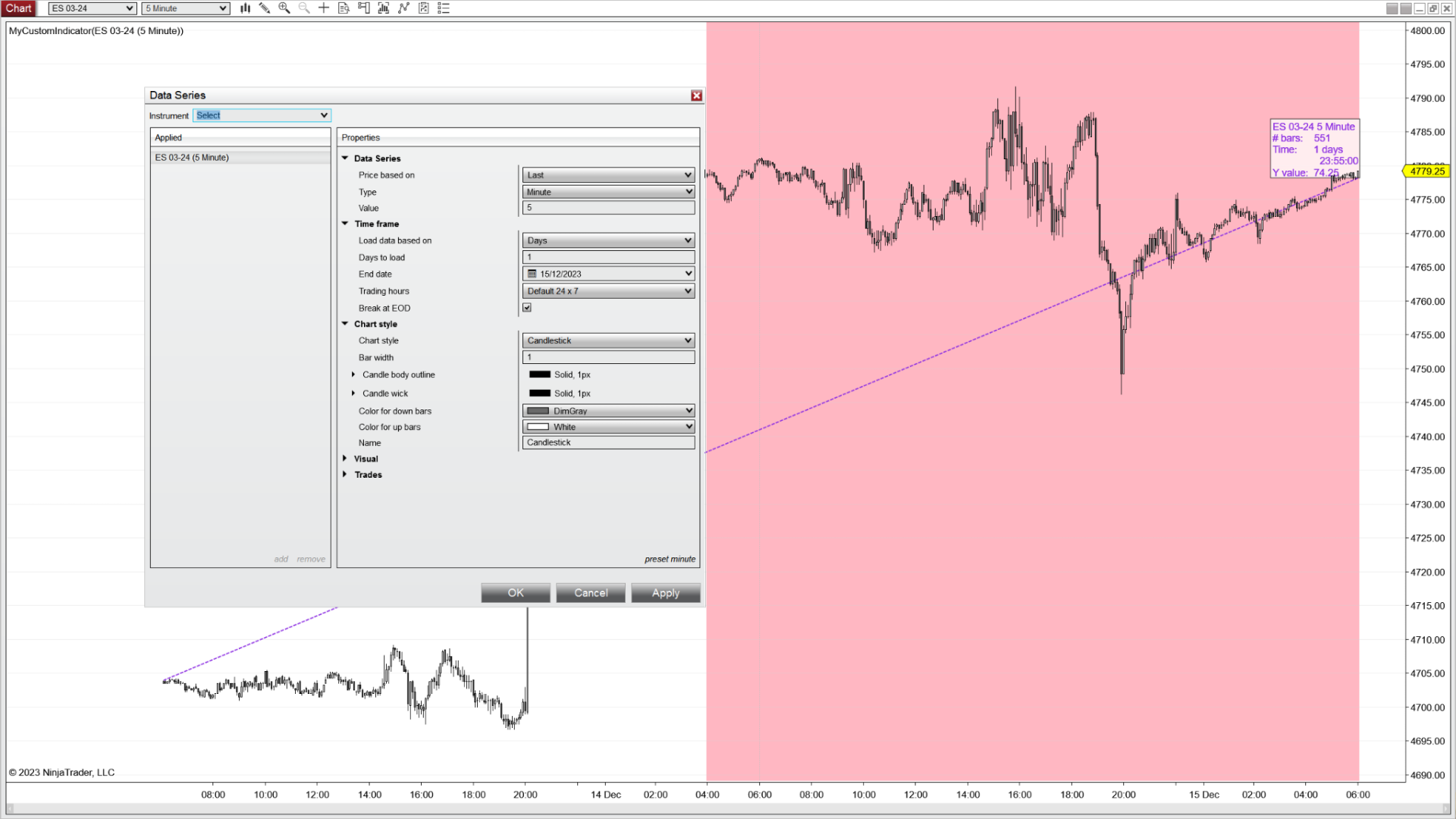Open the Trading hours dropdown
The height and width of the screenshot is (819, 1456).
coord(608,291)
